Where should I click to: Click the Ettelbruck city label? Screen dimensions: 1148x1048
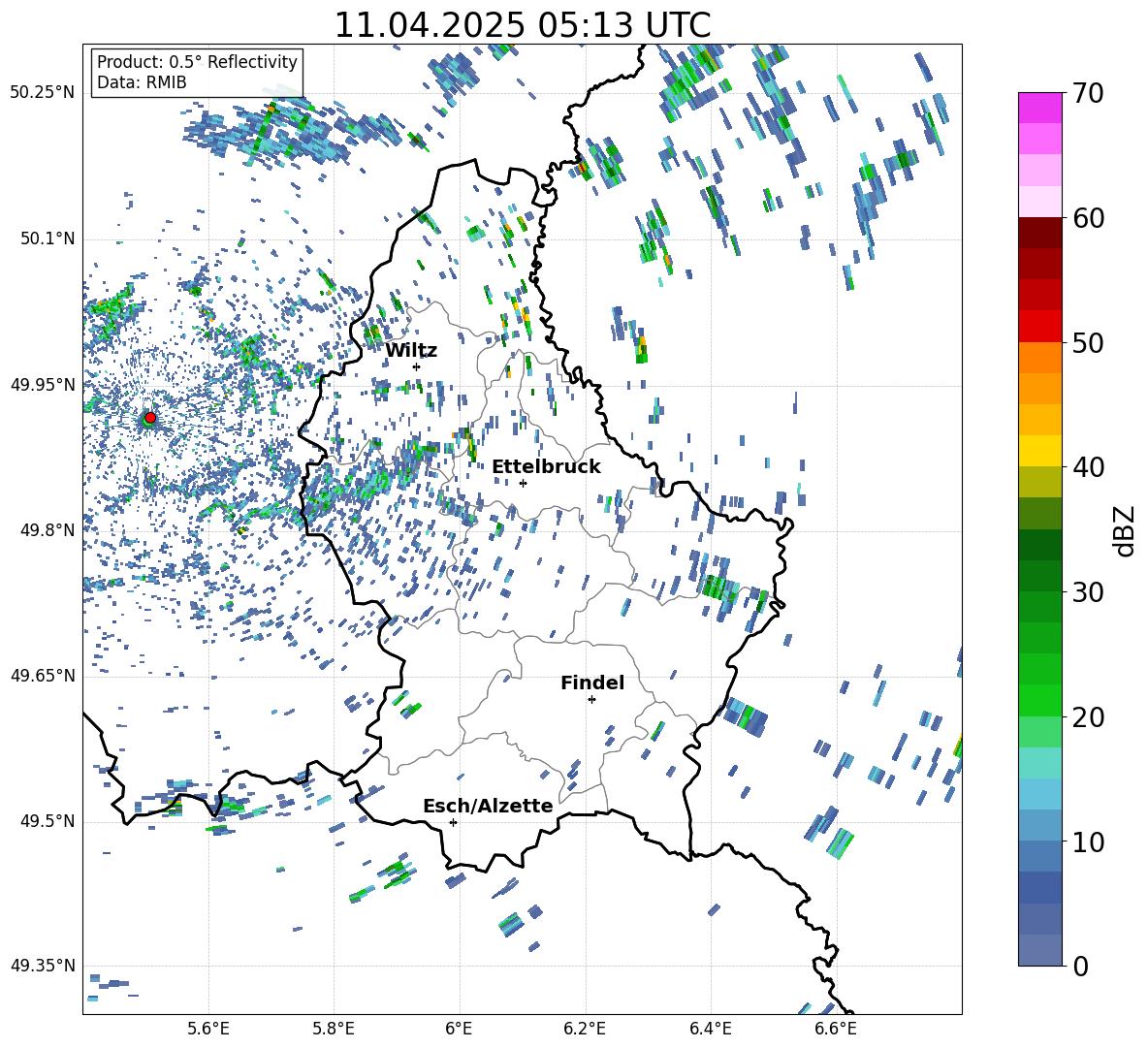546,466
